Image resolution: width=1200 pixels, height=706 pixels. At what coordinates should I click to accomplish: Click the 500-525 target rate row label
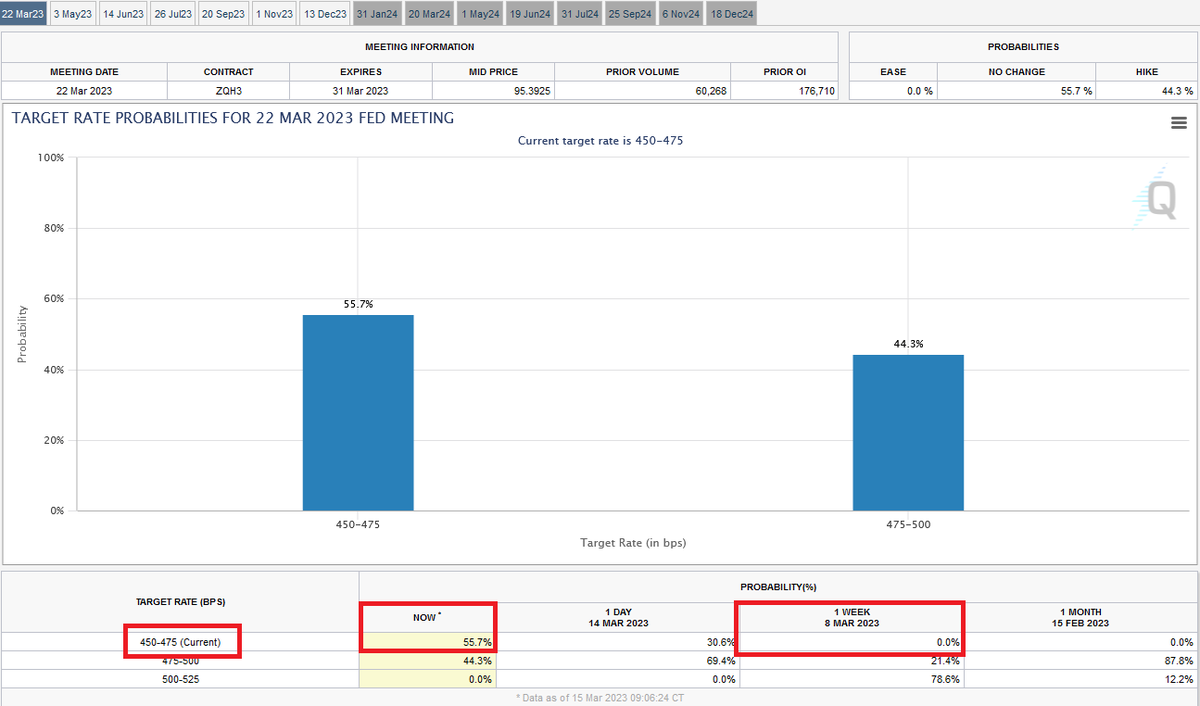coord(180,679)
